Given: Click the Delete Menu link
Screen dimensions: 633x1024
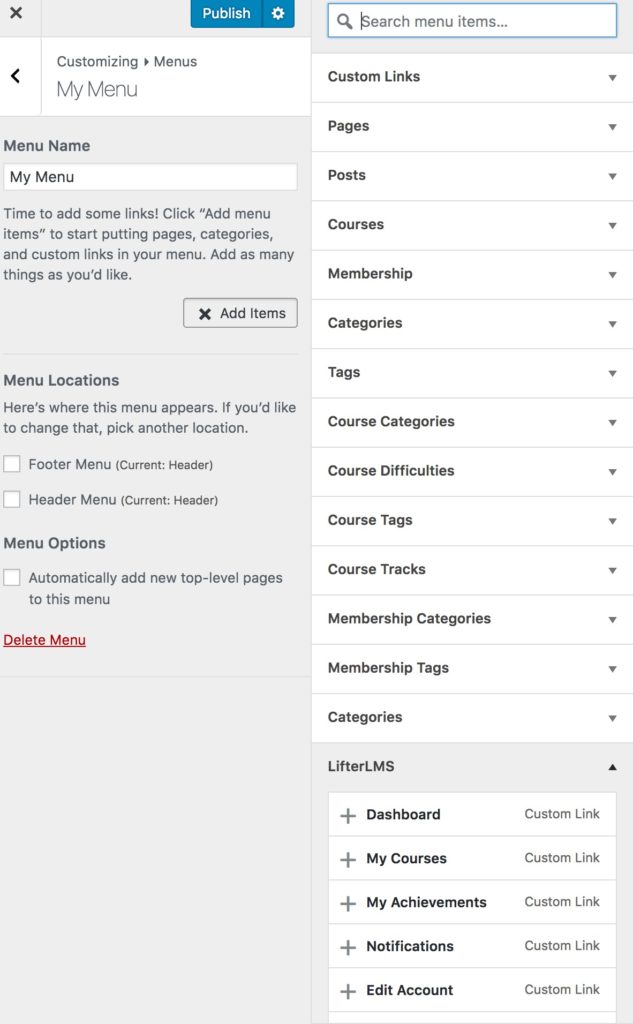Looking at the screenshot, I should point(44,640).
